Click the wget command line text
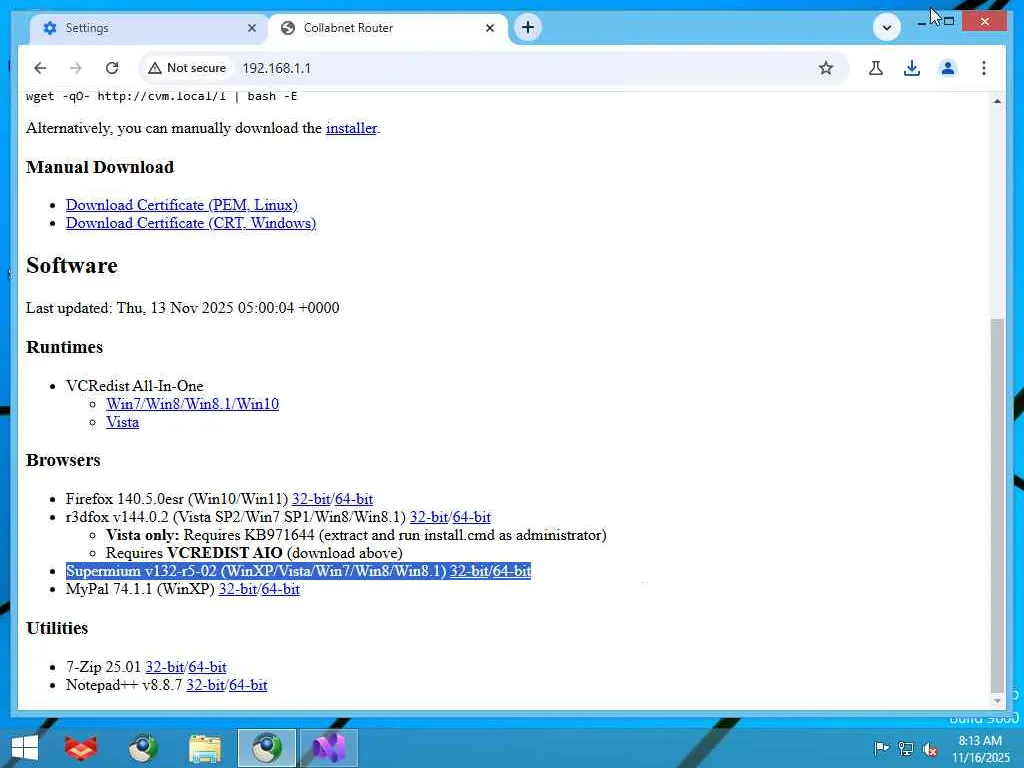This screenshot has height=768, width=1024. click(x=161, y=97)
